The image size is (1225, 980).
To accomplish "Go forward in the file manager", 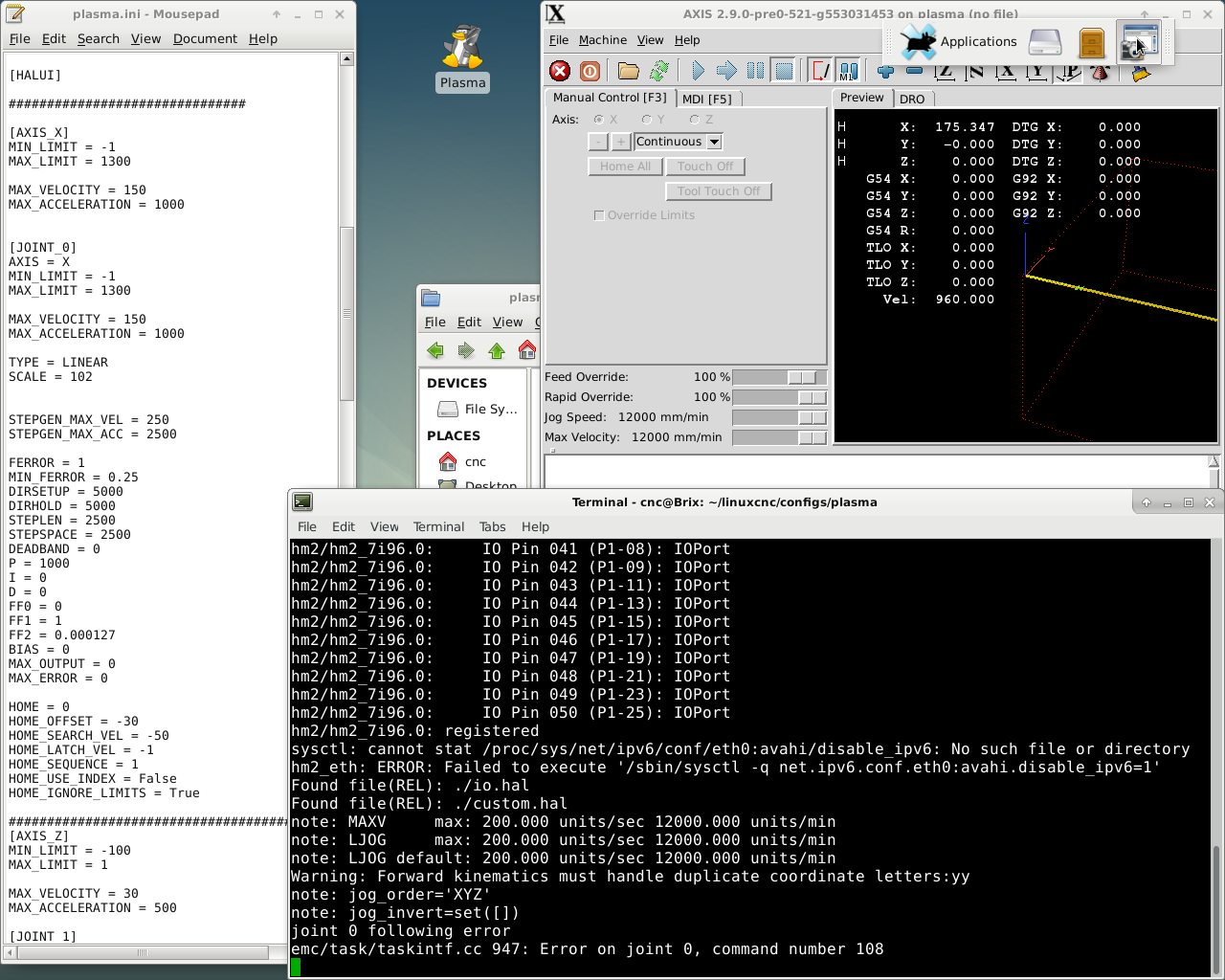I will tap(466, 350).
